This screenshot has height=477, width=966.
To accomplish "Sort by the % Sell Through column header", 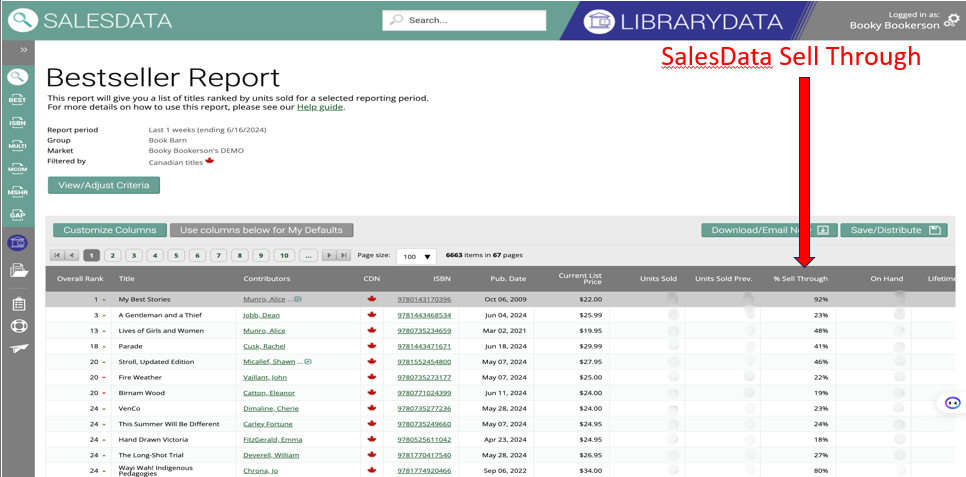I will [x=800, y=279].
